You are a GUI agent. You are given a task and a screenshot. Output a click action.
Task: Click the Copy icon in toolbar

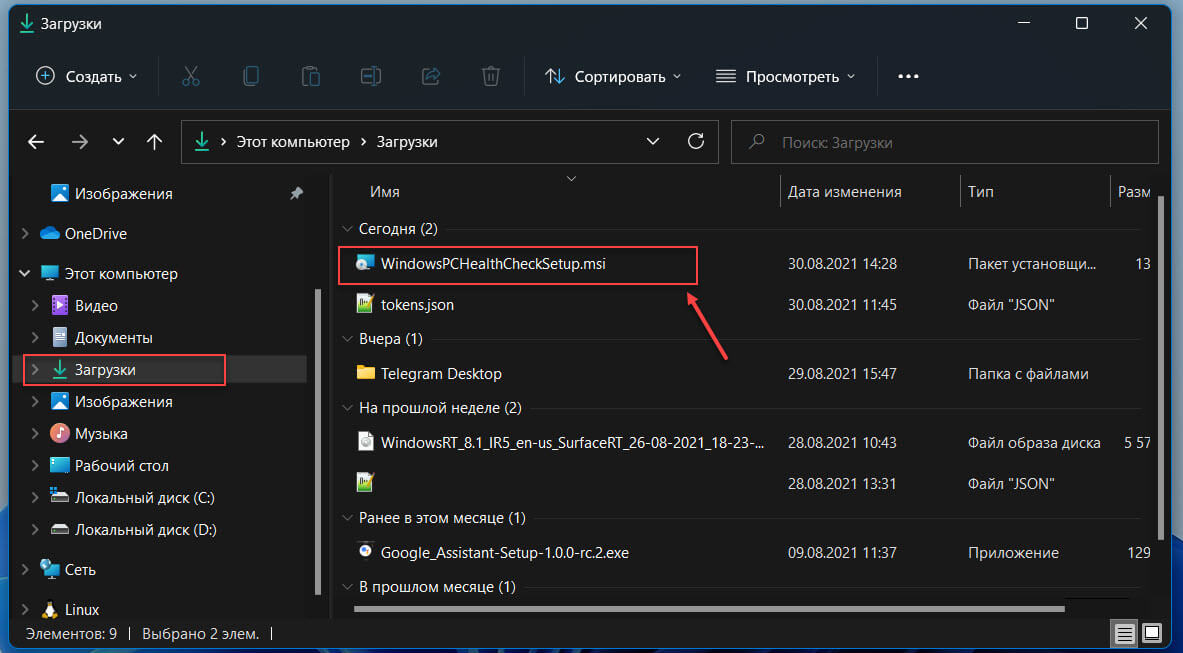pos(250,76)
